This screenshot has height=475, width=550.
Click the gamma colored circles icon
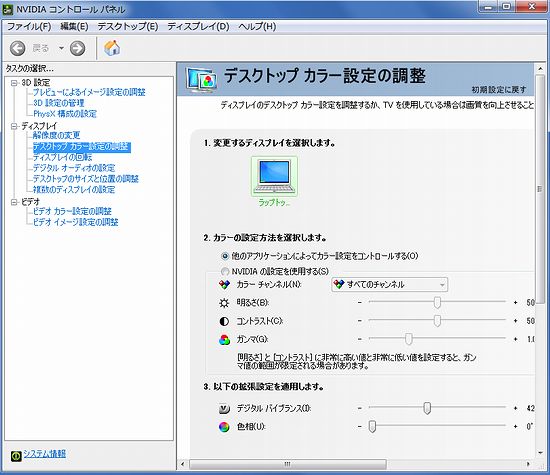[x=224, y=340]
